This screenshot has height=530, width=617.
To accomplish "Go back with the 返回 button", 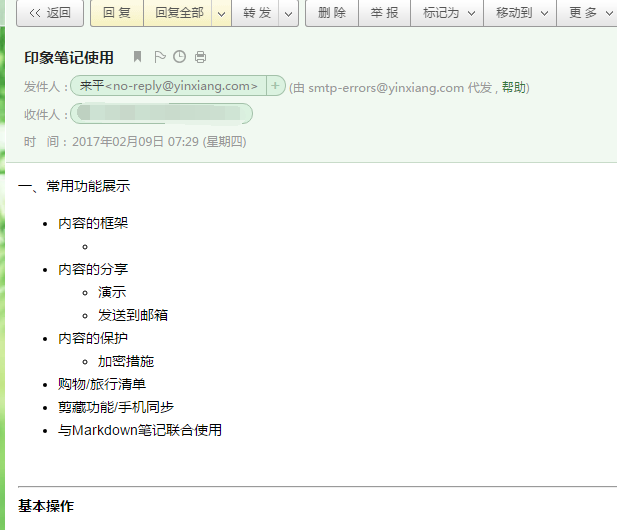I will tap(50, 13).
